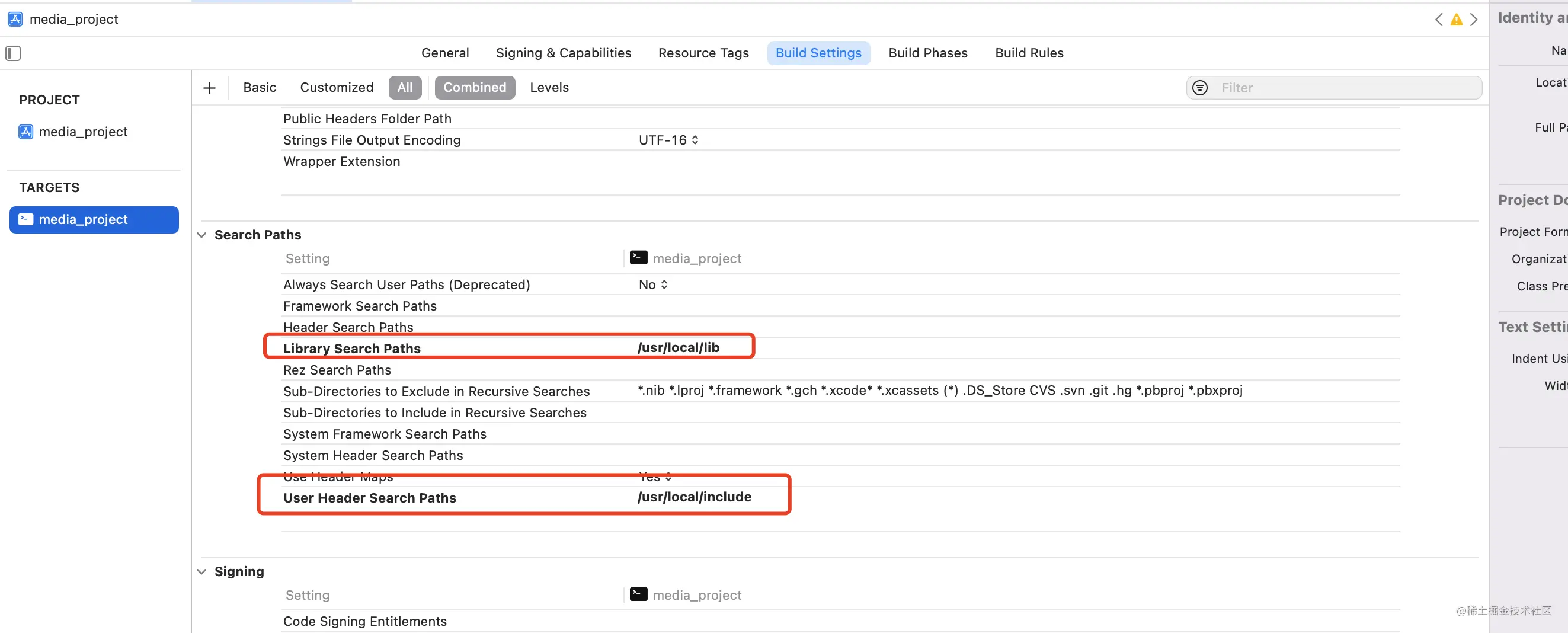Select Combined view mode
The image size is (1568, 633).
[x=475, y=87]
